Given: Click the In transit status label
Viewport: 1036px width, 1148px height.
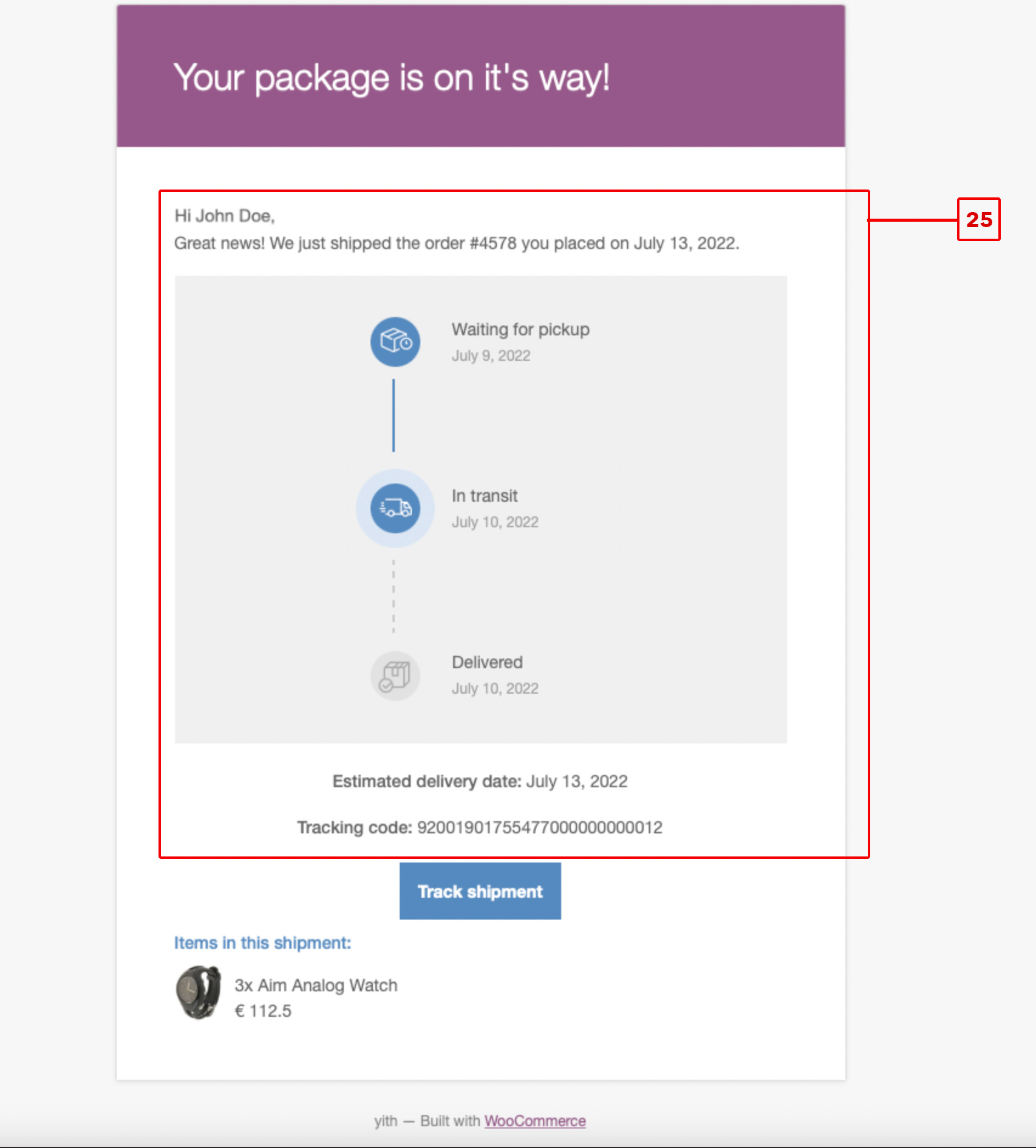Looking at the screenshot, I should tap(485, 495).
